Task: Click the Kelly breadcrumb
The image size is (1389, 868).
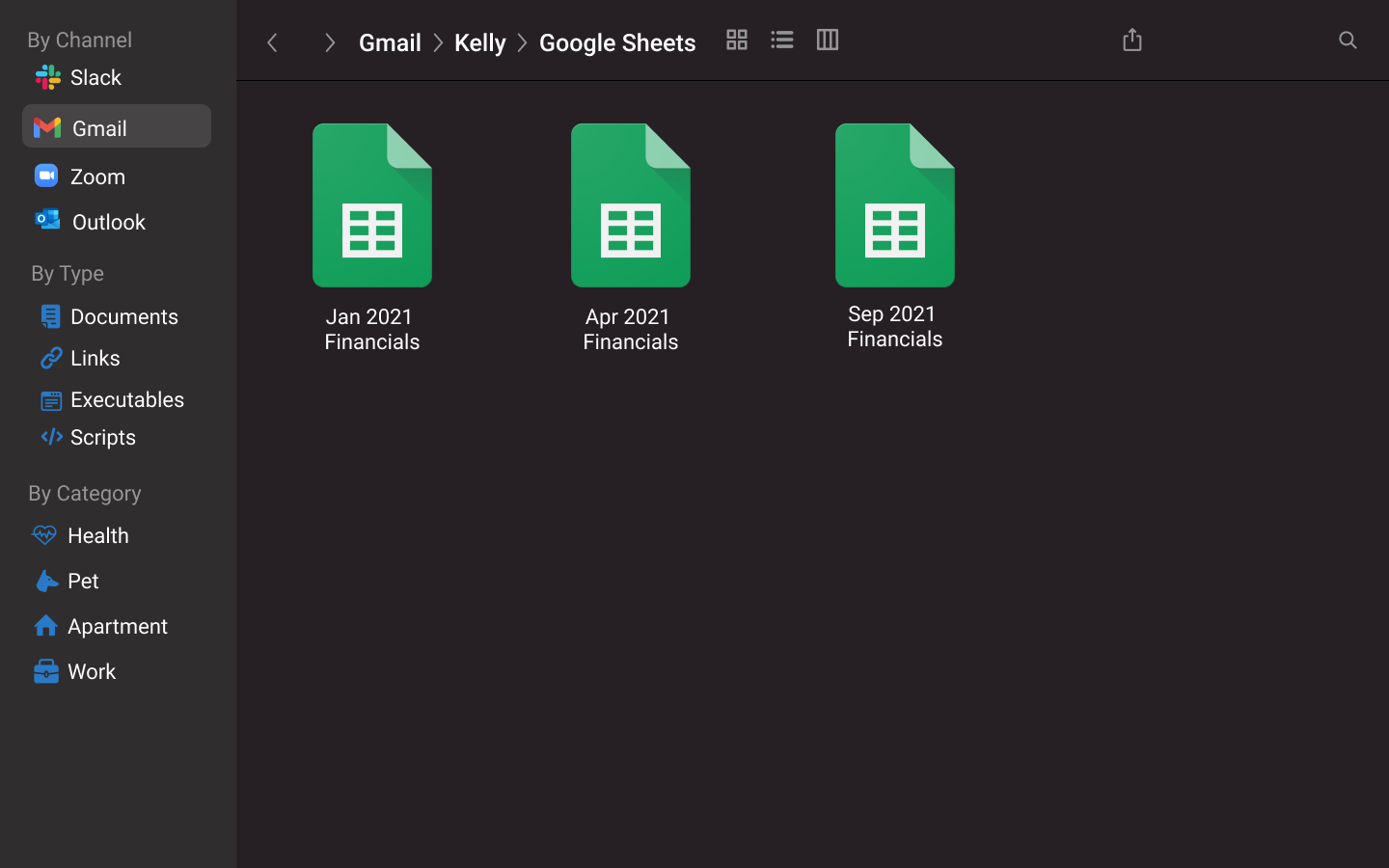Action: click(480, 42)
